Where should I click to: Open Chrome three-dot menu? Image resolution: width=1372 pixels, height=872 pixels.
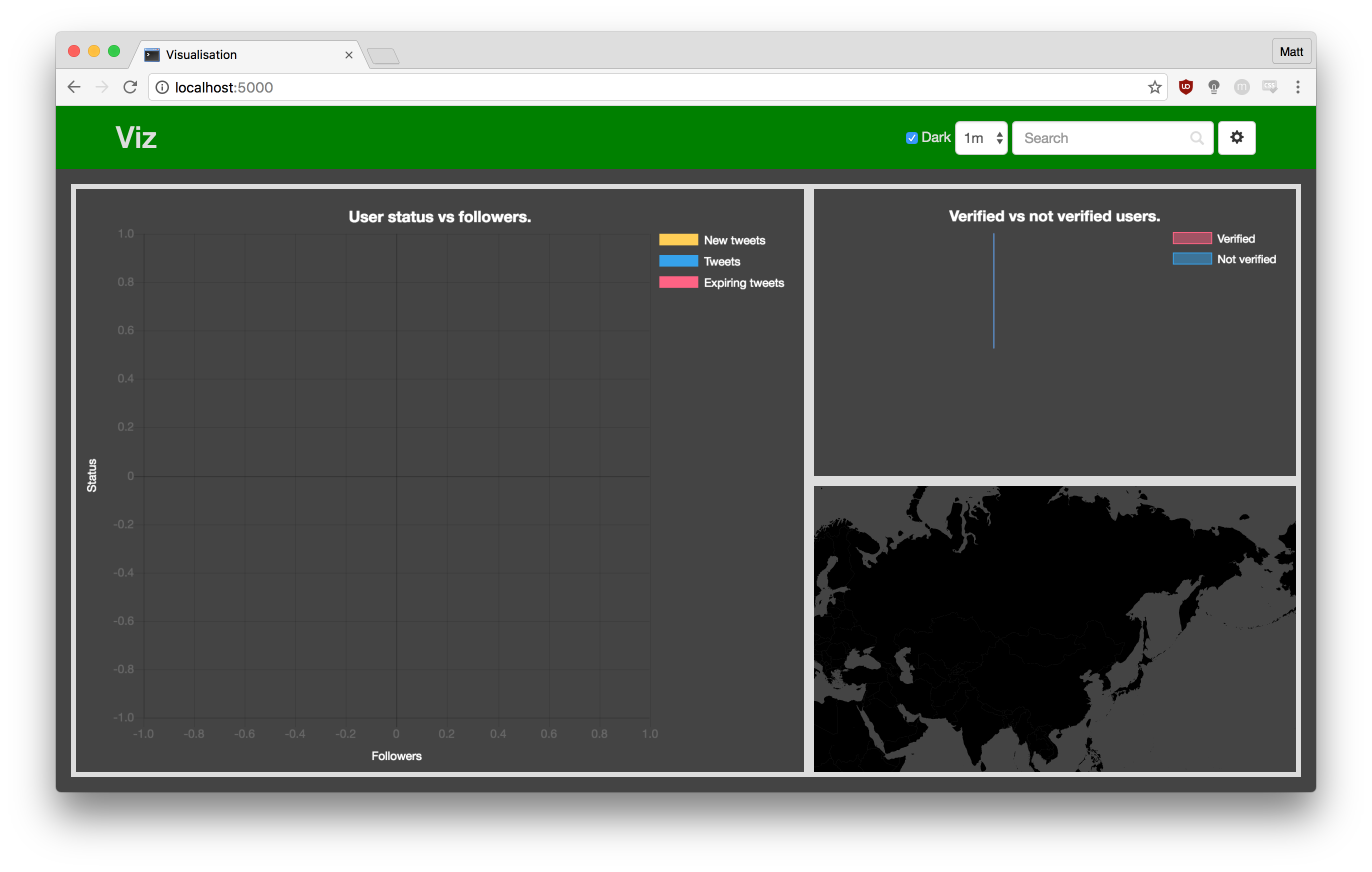(1298, 86)
